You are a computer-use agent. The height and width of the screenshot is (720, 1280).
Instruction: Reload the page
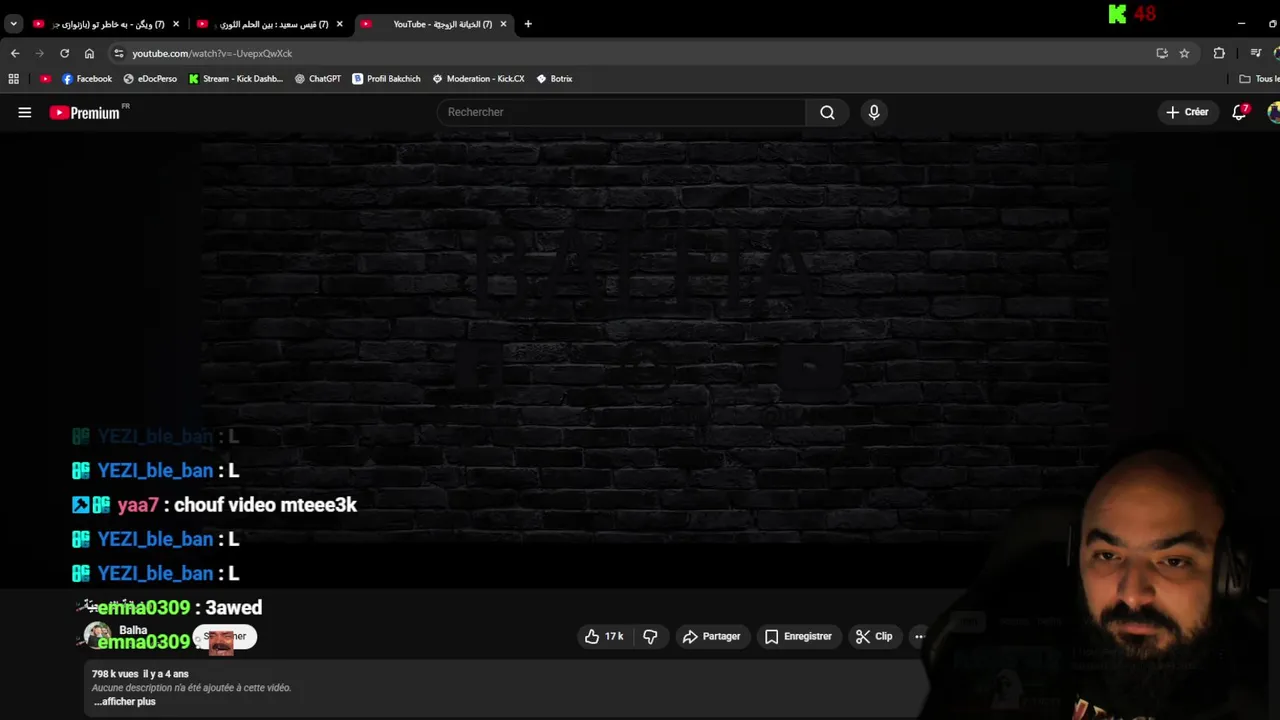[65, 53]
